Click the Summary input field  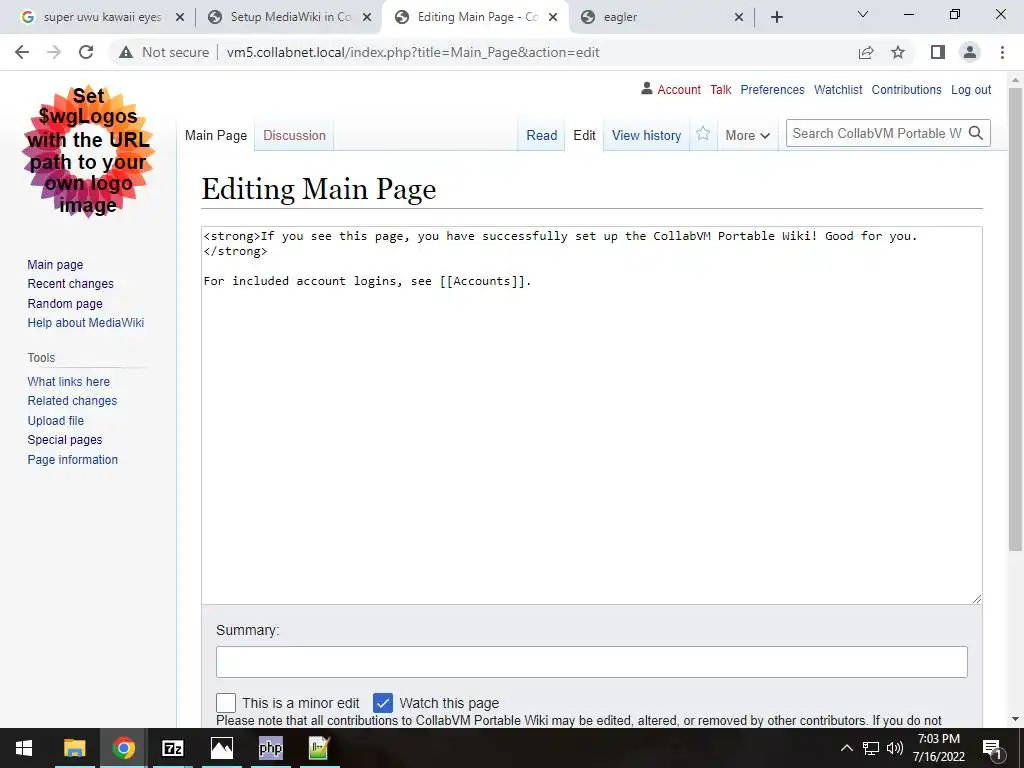click(592, 662)
